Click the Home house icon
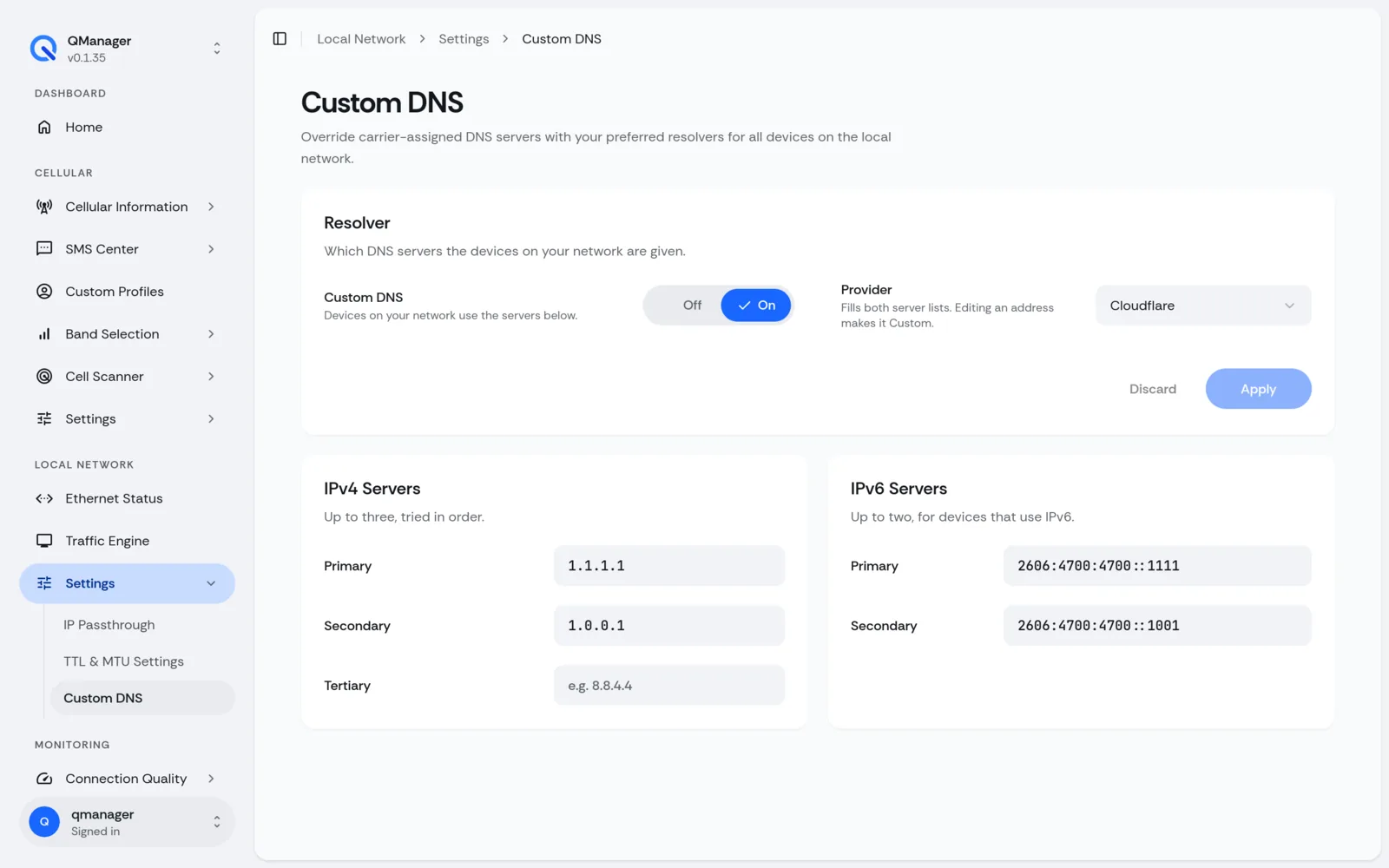 pyautogui.click(x=44, y=128)
